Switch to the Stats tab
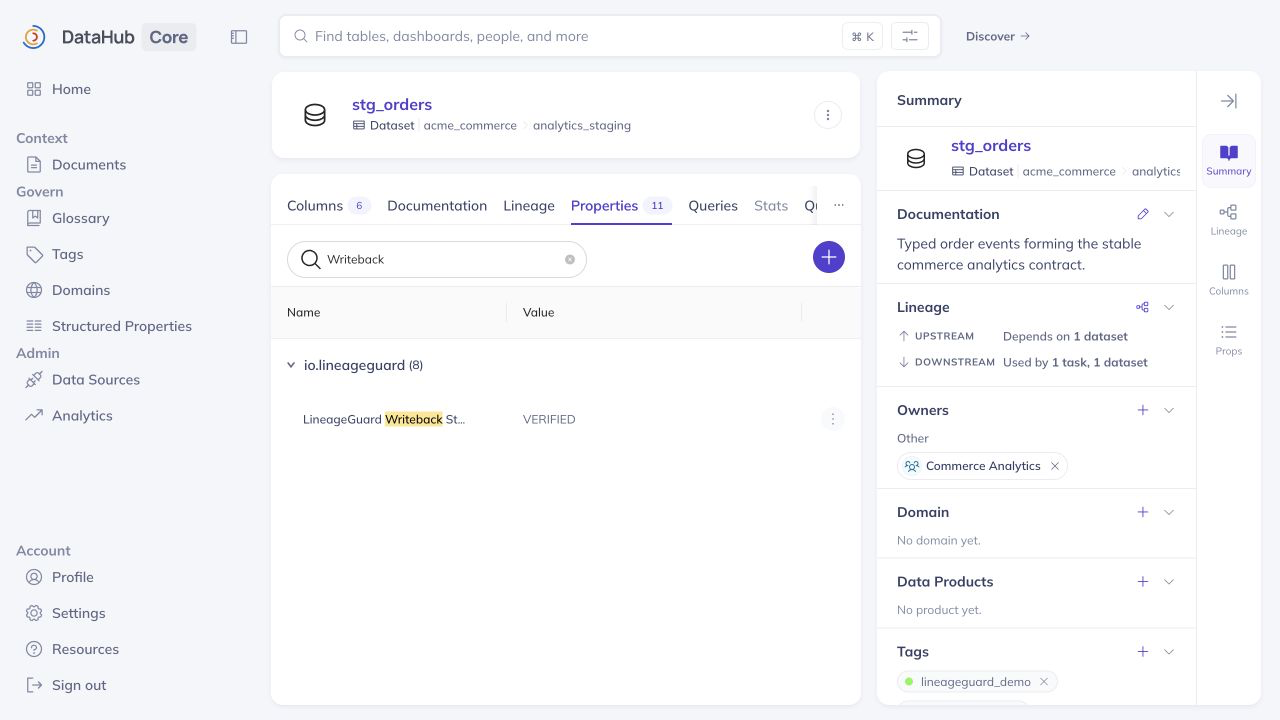 [x=771, y=206]
